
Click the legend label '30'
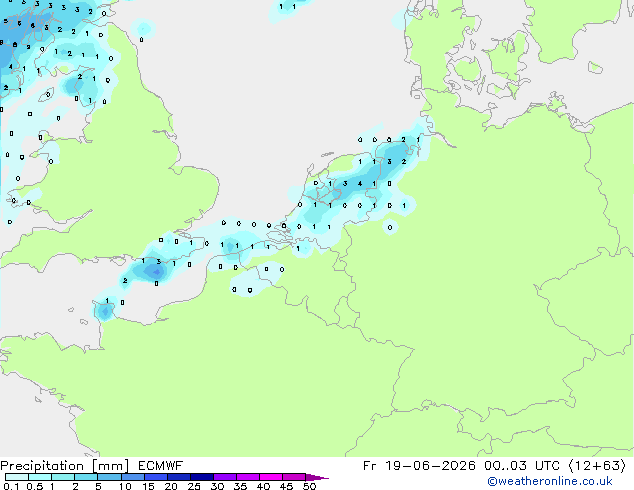[x=217, y=486]
